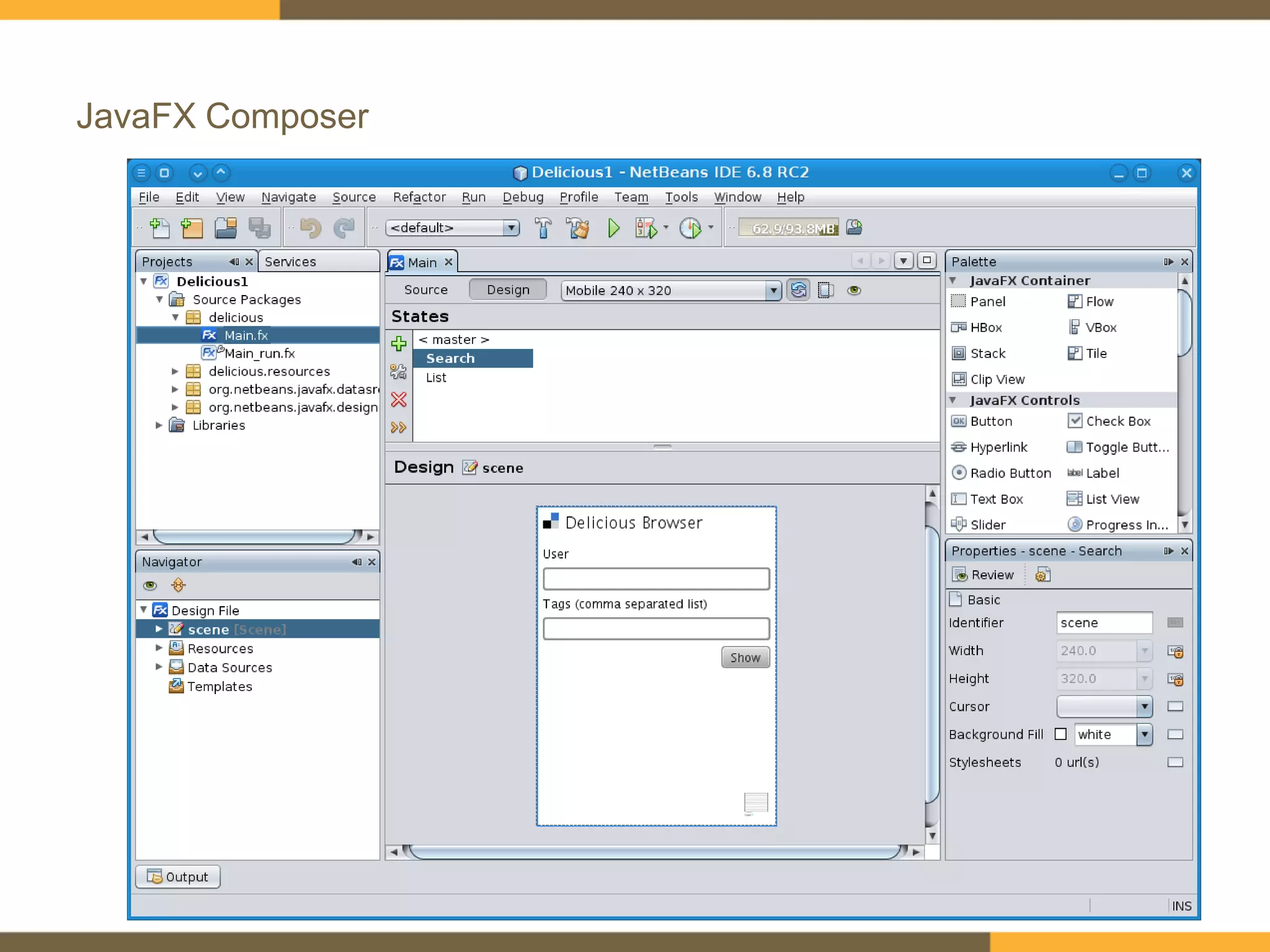Toggle eye icon in Navigator toolbar

[150, 585]
